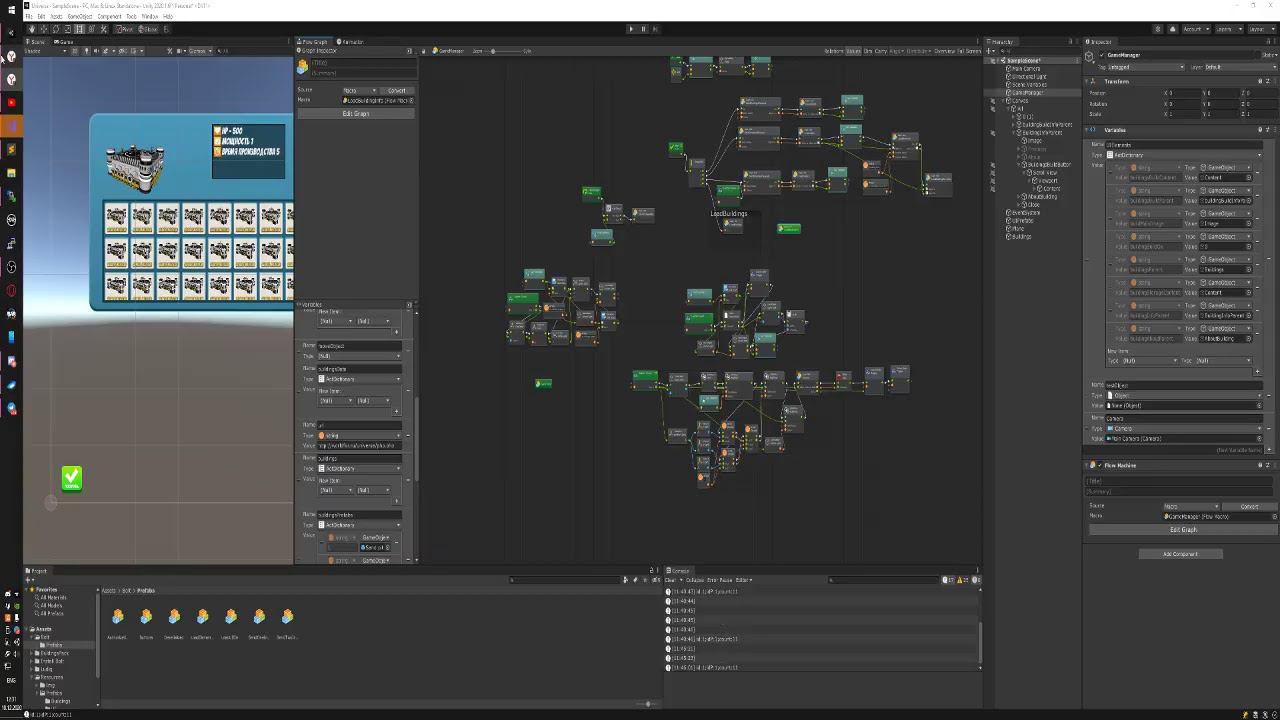The width and height of the screenshot is (1280, 720).
Task: Select All Materials under Favorites
Action: 49,597
